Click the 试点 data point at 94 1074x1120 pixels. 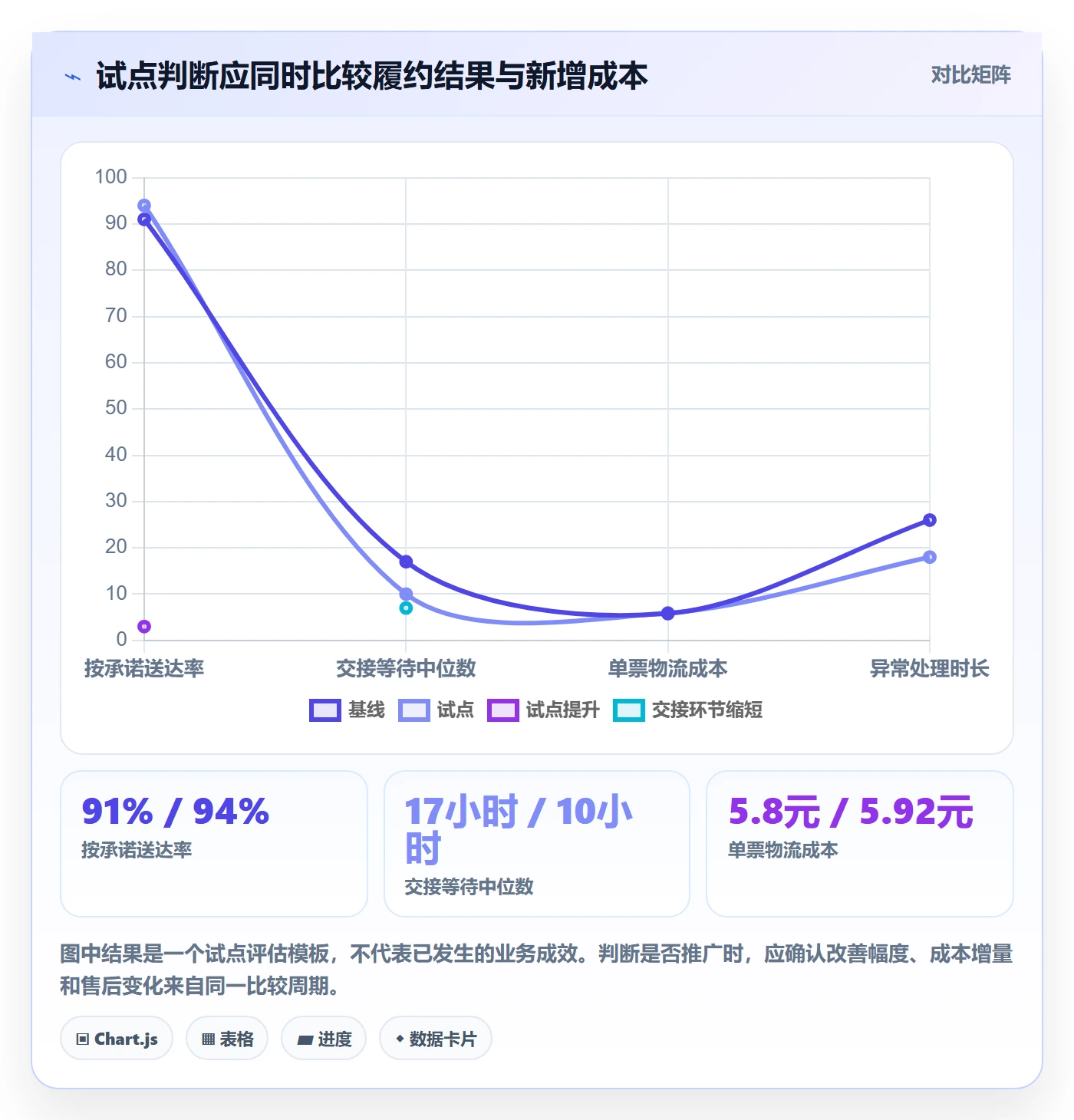click(144, 206)
